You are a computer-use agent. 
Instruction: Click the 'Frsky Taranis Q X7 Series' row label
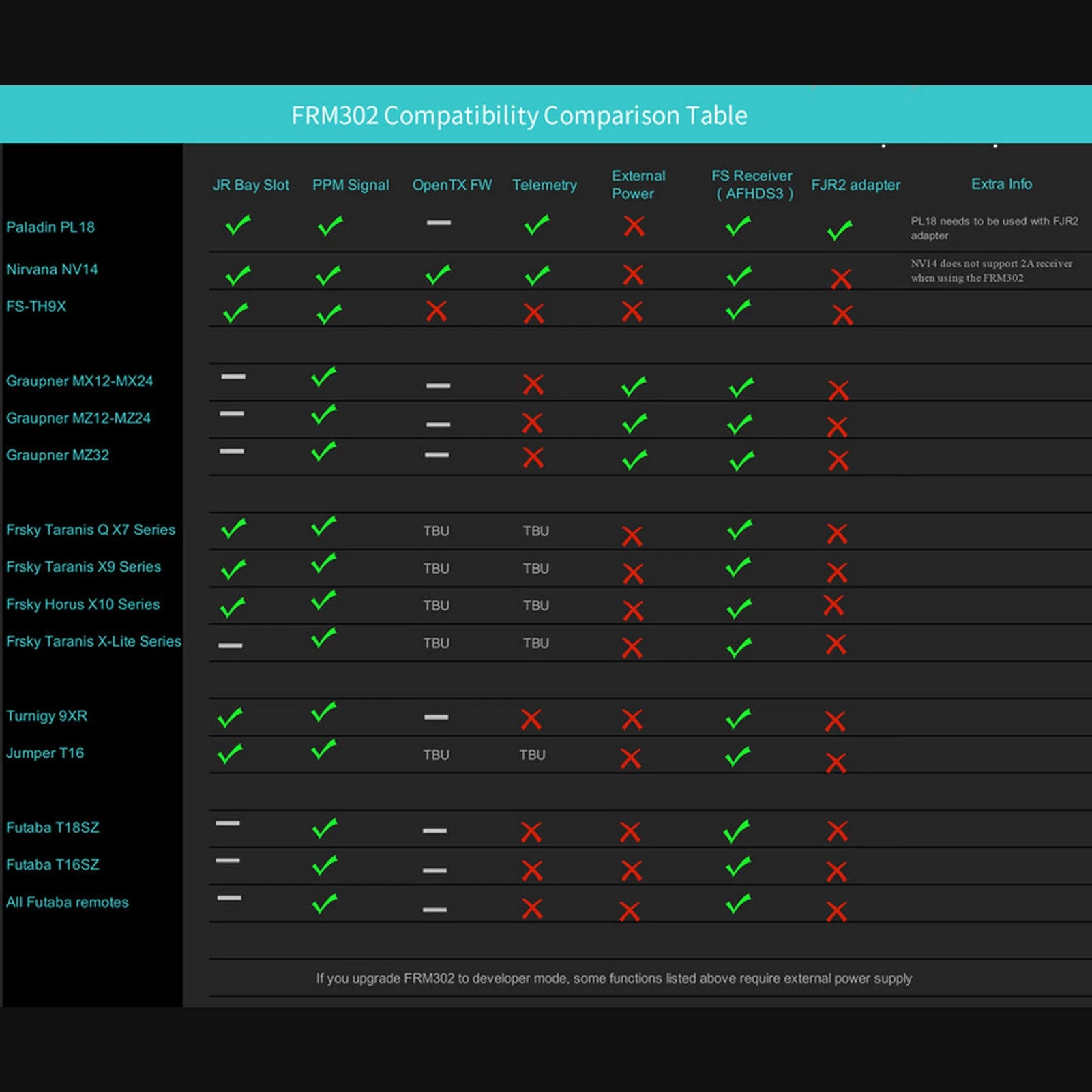(x=91, y=529)
